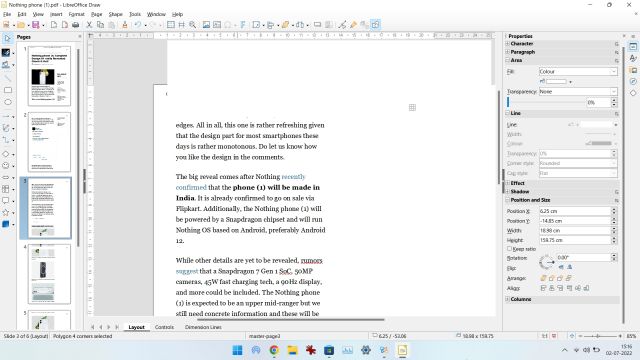This screenshot has width=640, height=360.
Task: Click the Open folder icon
Action: point(20,25)
